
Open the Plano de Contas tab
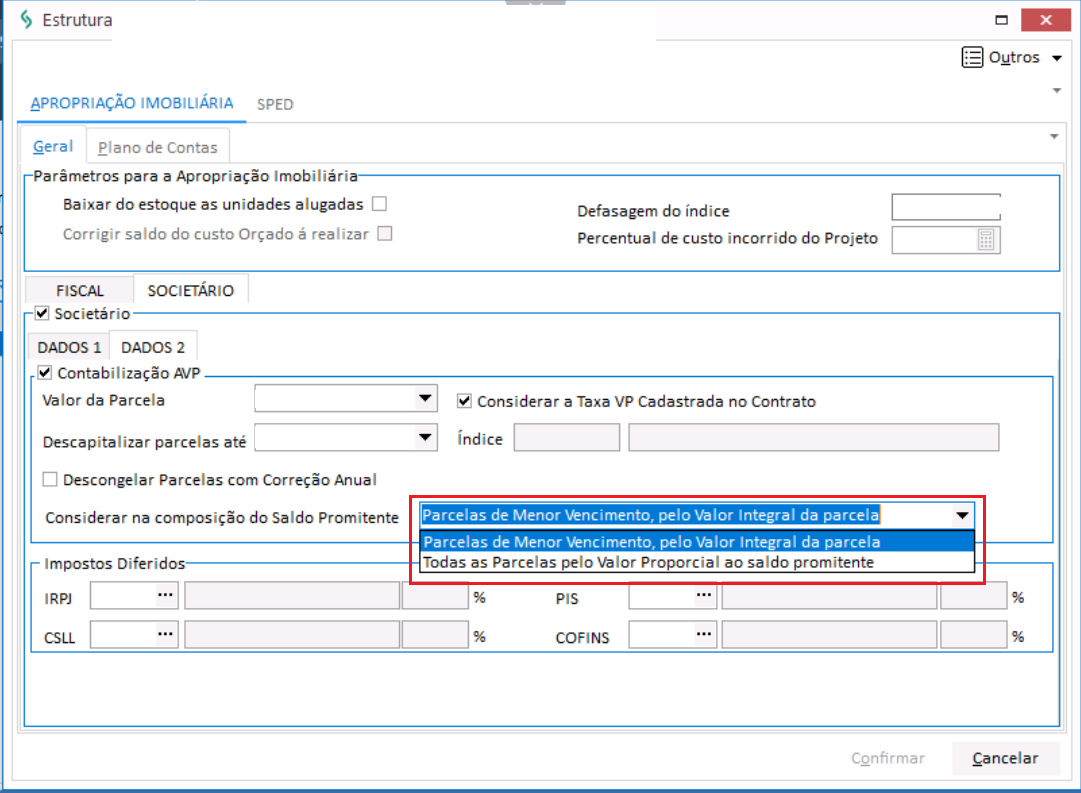pos(157,148)
